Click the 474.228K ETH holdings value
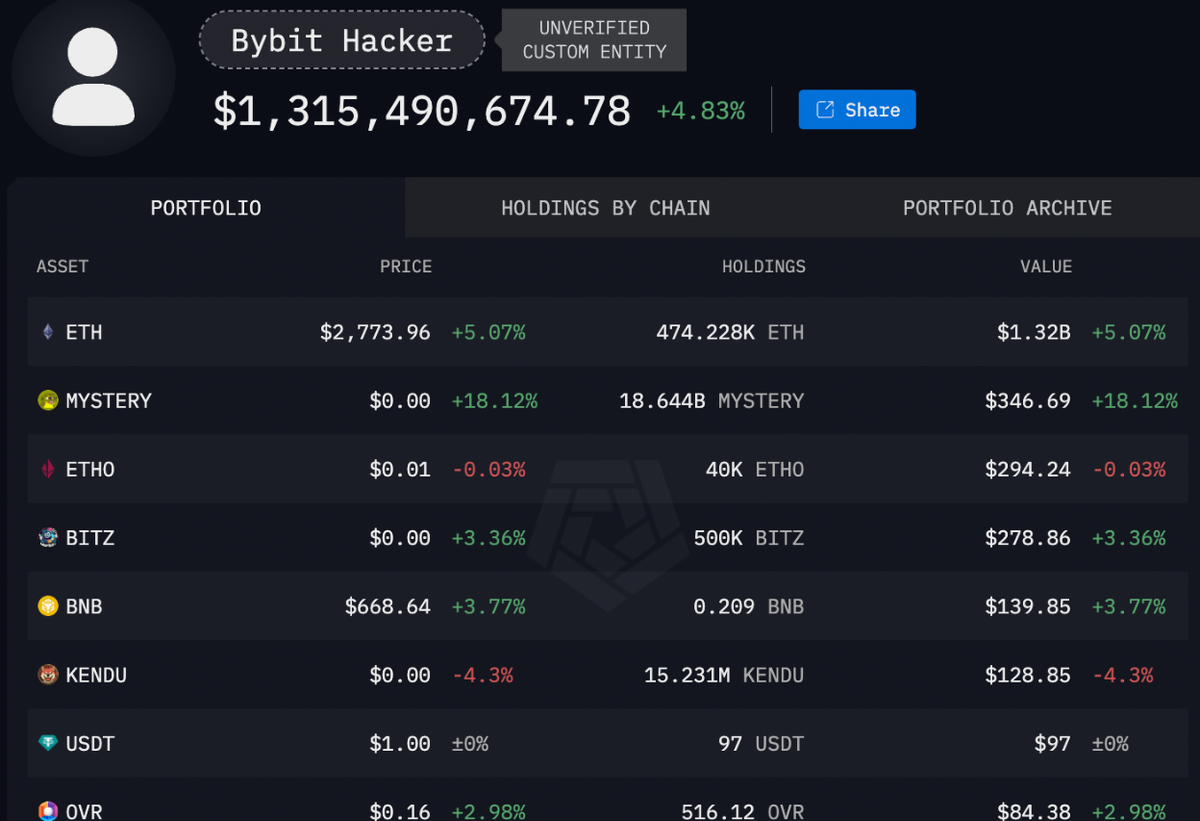The image size is (1200, 821). (730, 332)
